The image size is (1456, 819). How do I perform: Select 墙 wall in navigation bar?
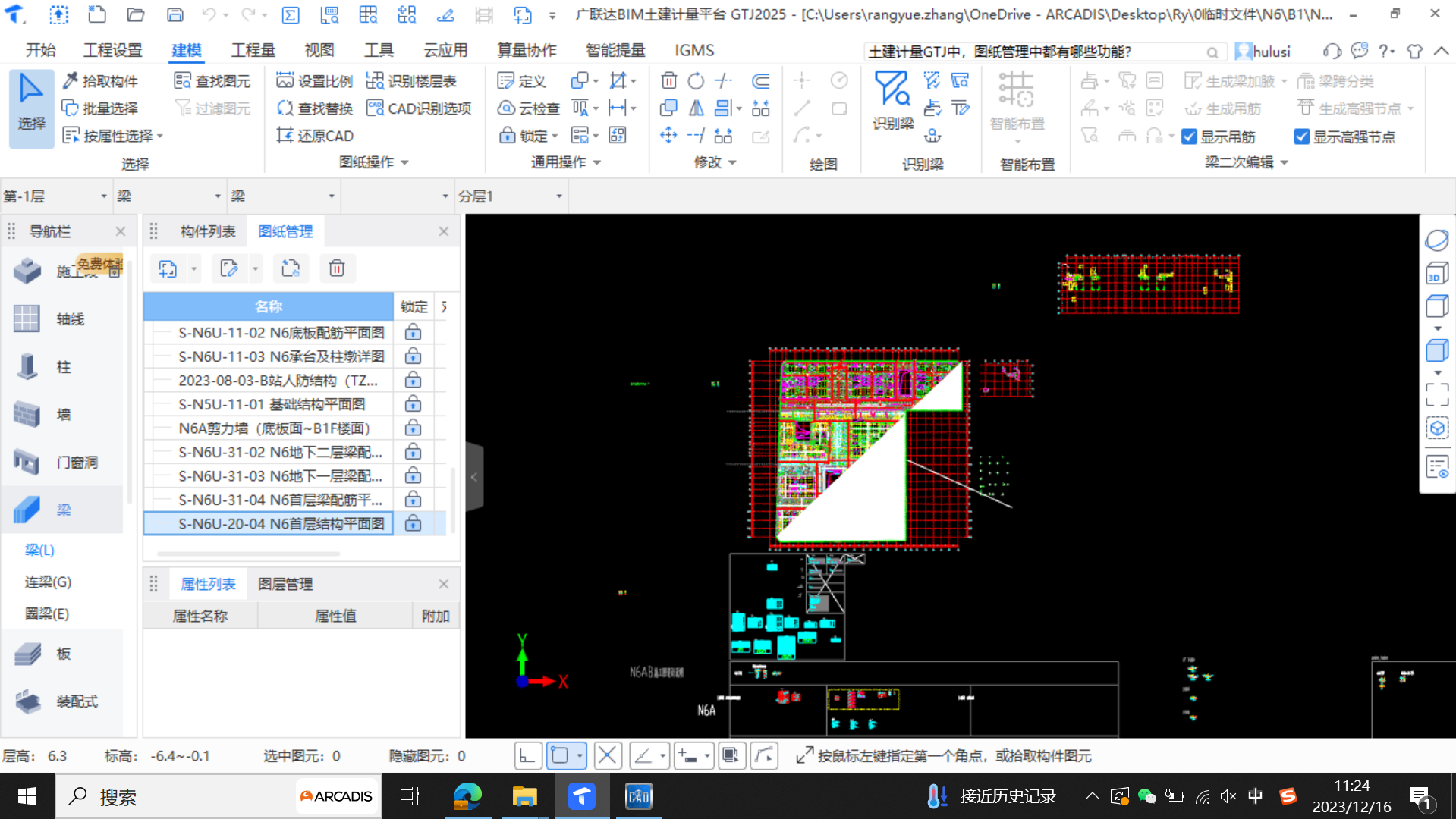(62, 415)
